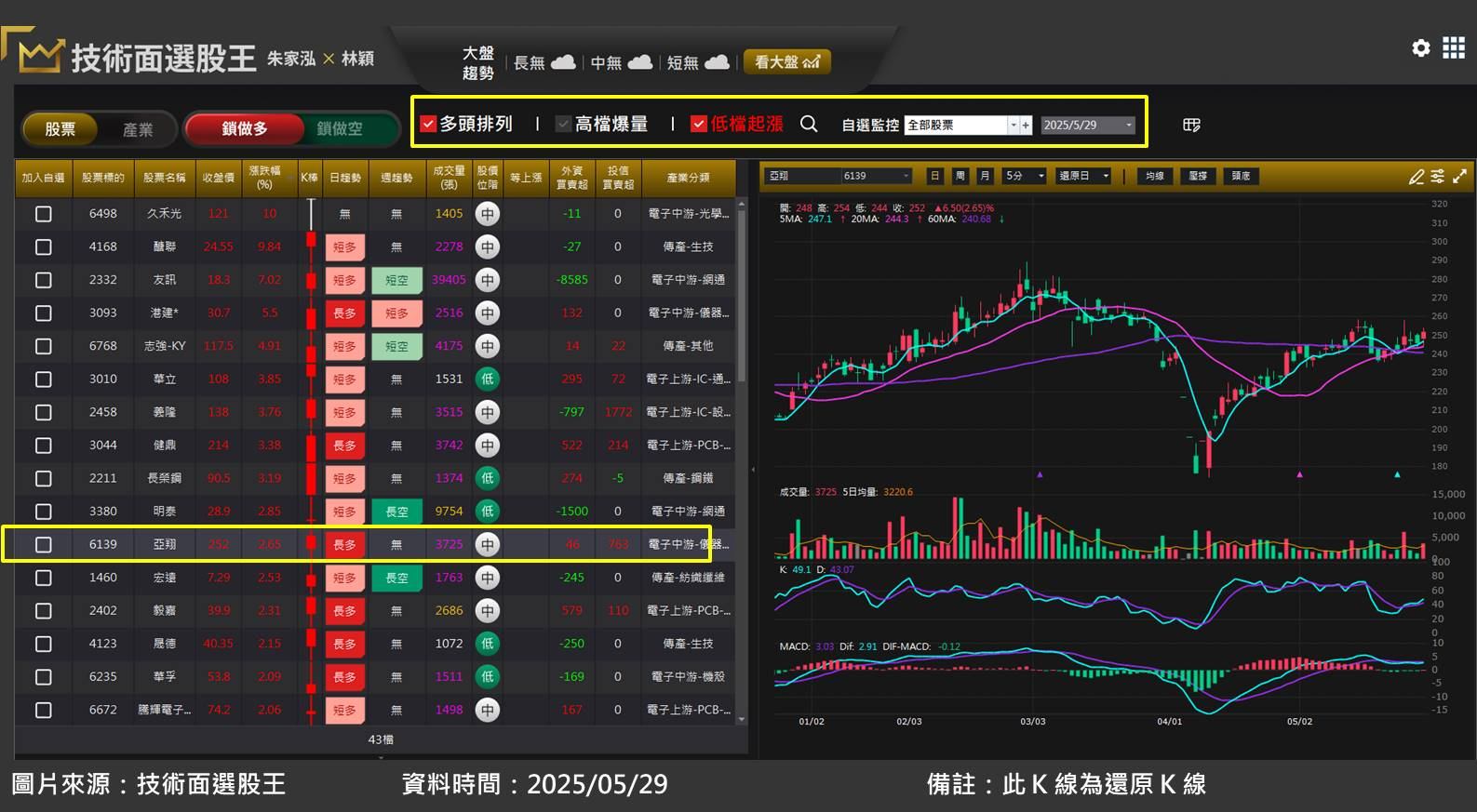Screen dimensions: 1477x812
Task: Toggle the 高檔爆量 checkbox
Action: (x=563, y=124)
